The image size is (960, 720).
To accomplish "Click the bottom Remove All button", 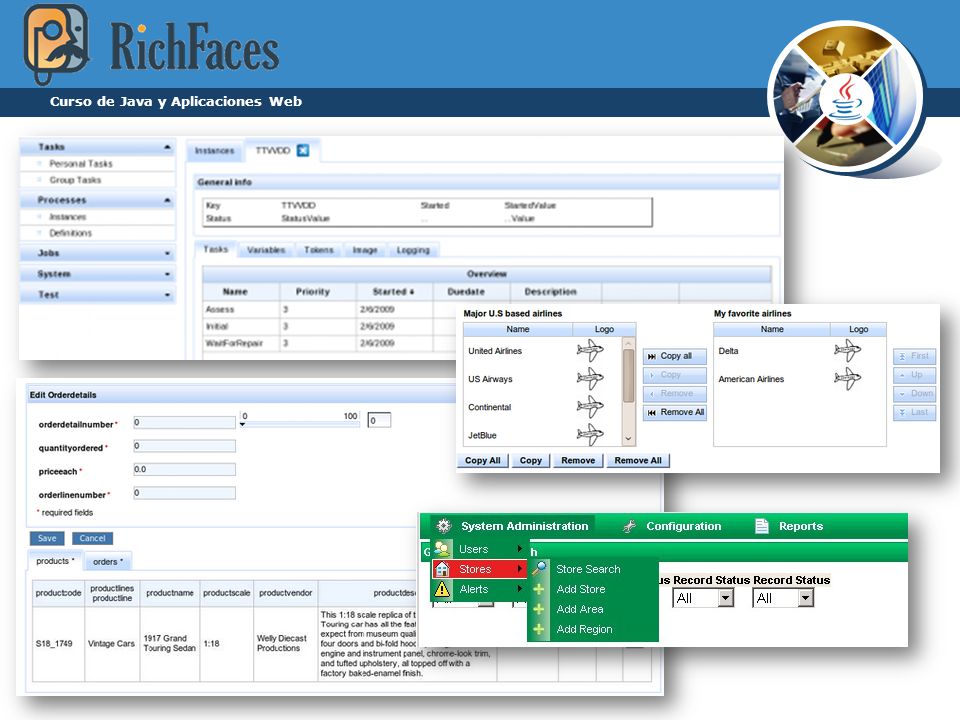I will 638,460.
